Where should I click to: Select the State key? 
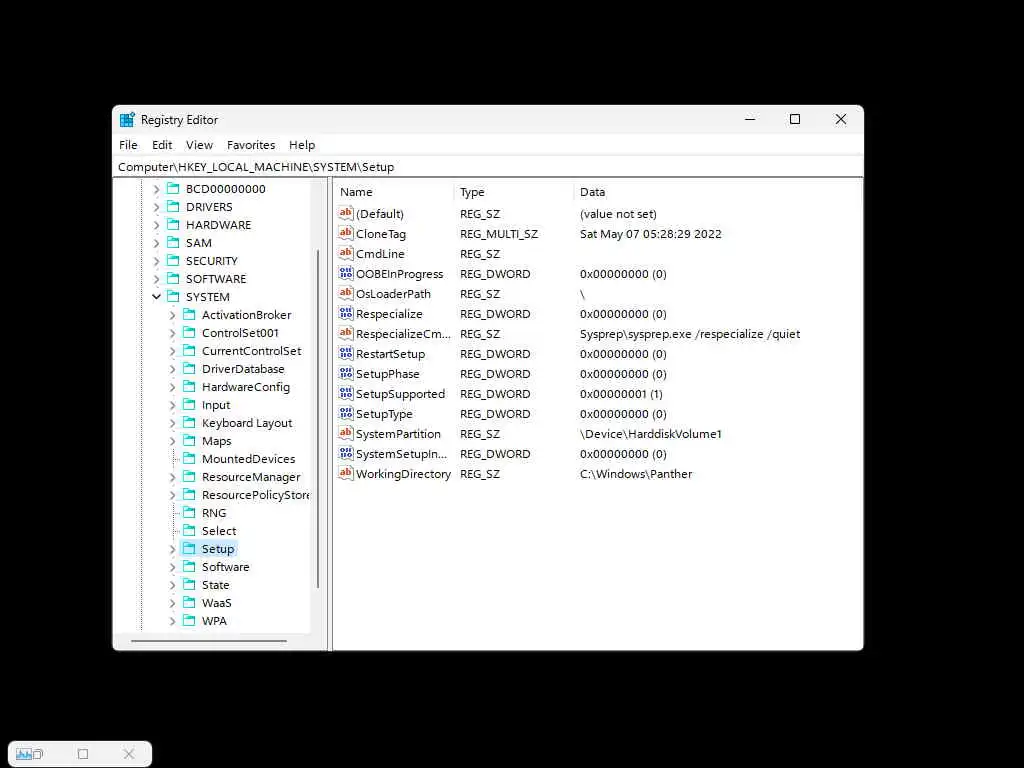[216, 585]
